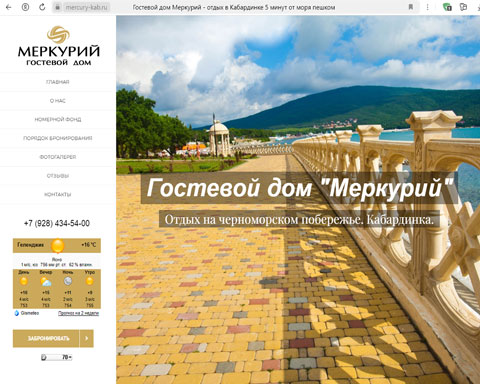Go back with the browser back arrow
The image size is (480, 384).
(x=9, y=7)
